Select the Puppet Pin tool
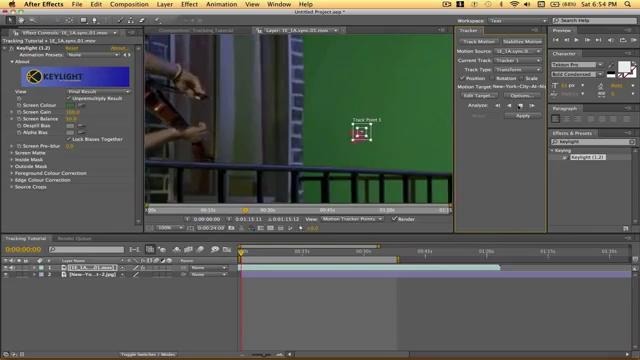640x360 pixels. coord(158,20)
